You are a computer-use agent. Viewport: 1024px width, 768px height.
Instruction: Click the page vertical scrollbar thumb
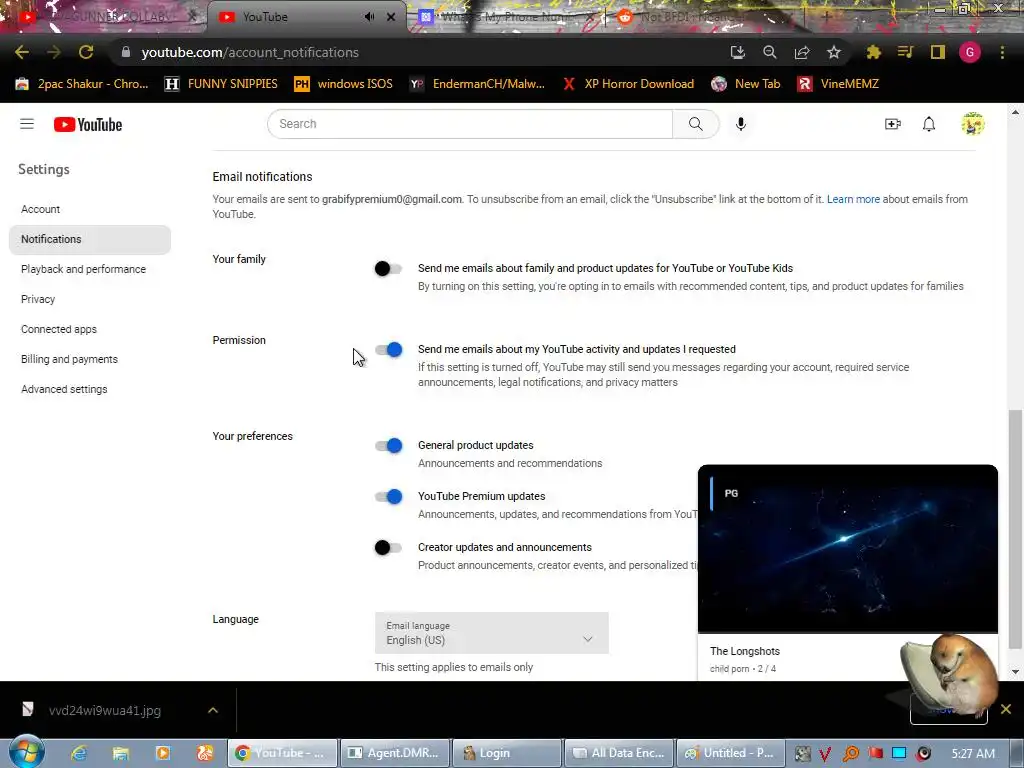point(1016,529)
